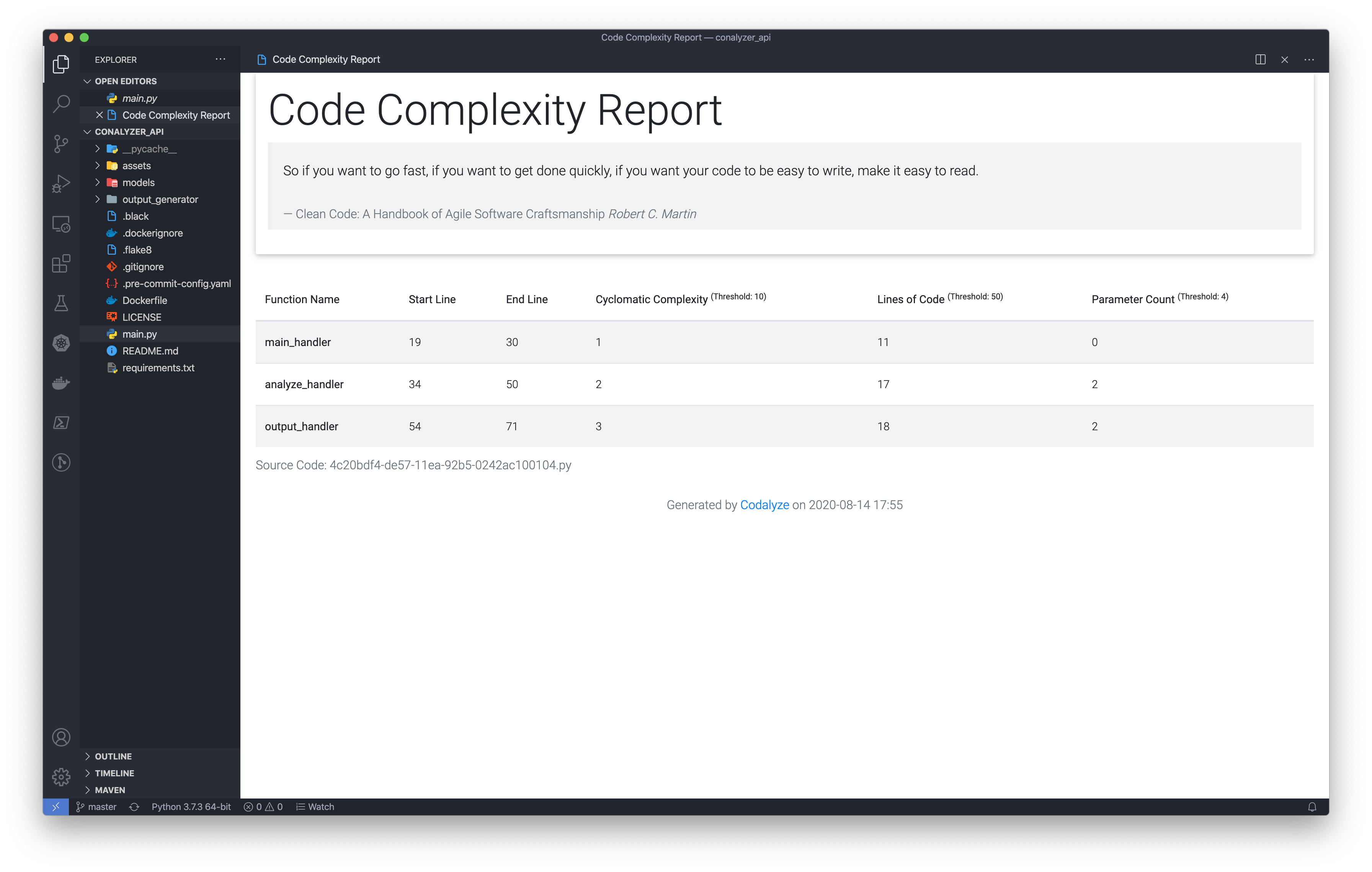1372x872 pixels.
Task: Collapse the OPEN EDITORS section
Action: pyautogui.click(x=125, y=82)
